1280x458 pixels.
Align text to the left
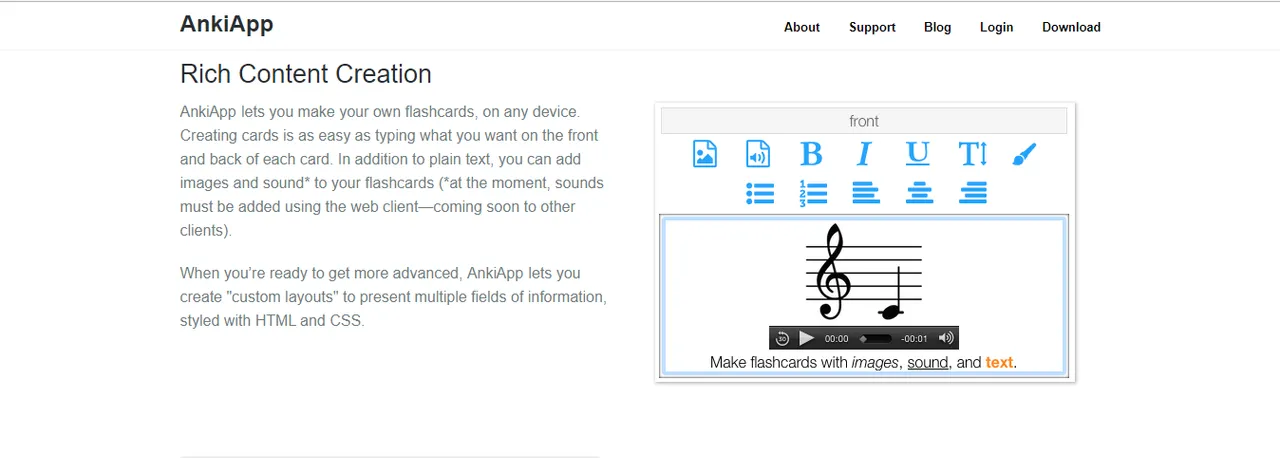(x=866, y=193)
